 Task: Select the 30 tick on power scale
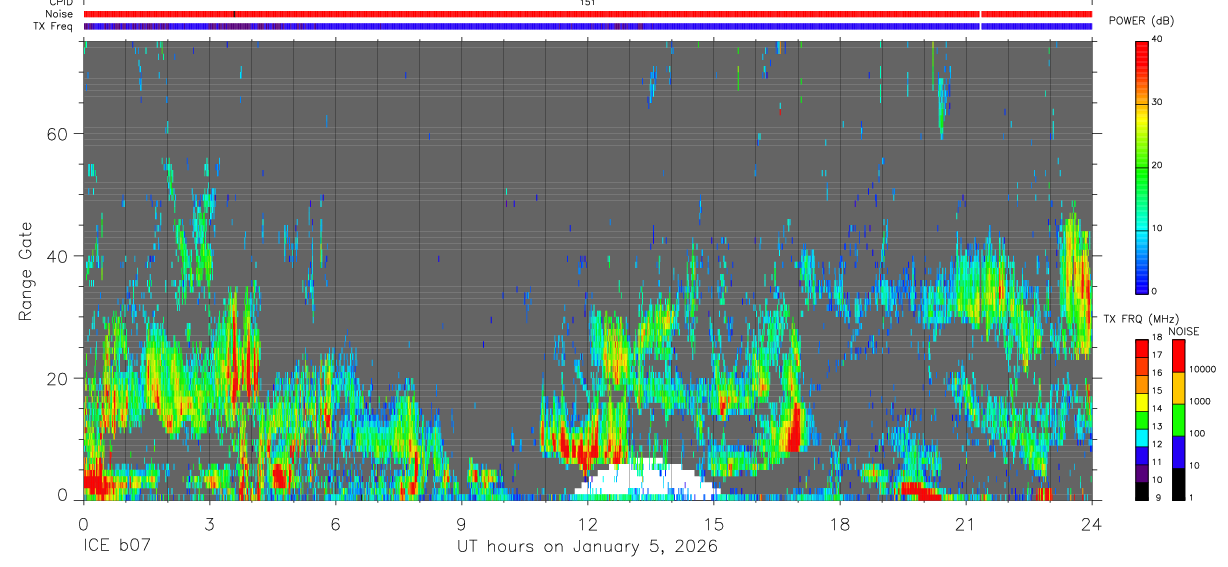coord(1157,102)
